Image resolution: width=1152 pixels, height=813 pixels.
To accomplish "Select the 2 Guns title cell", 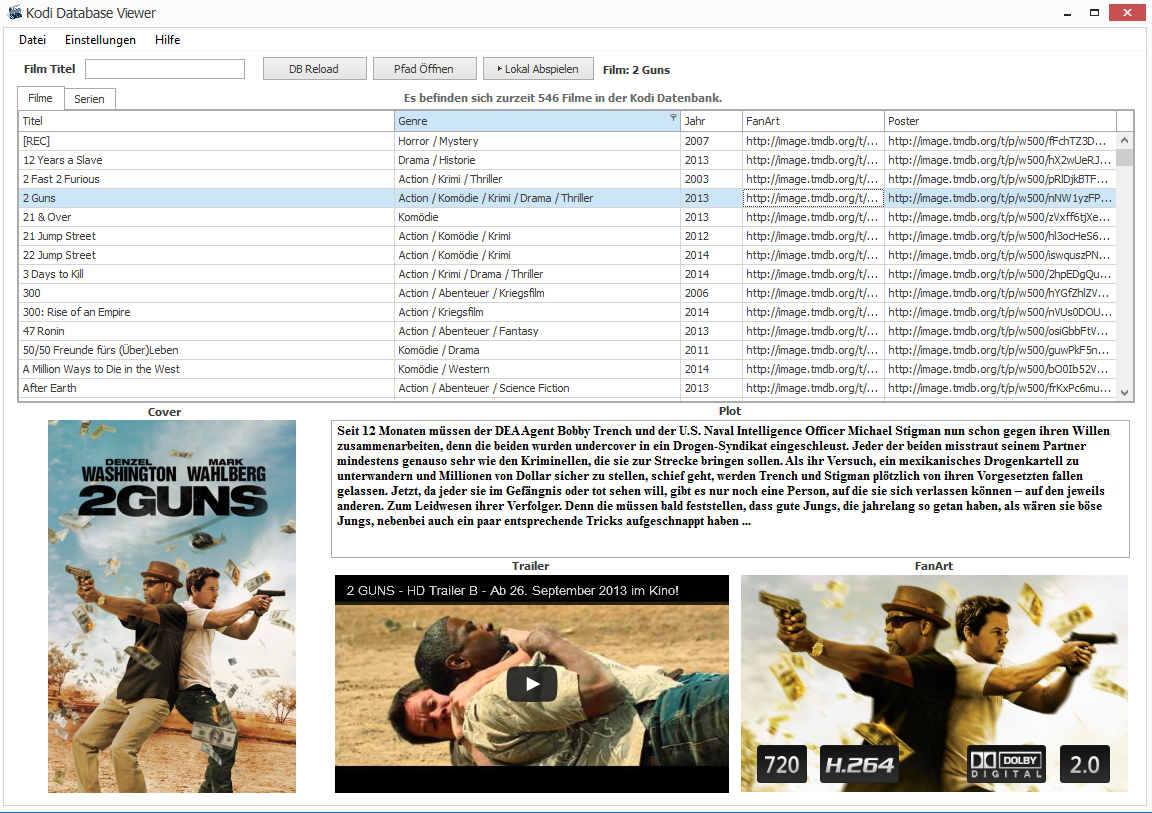I will tap(206, 198).
